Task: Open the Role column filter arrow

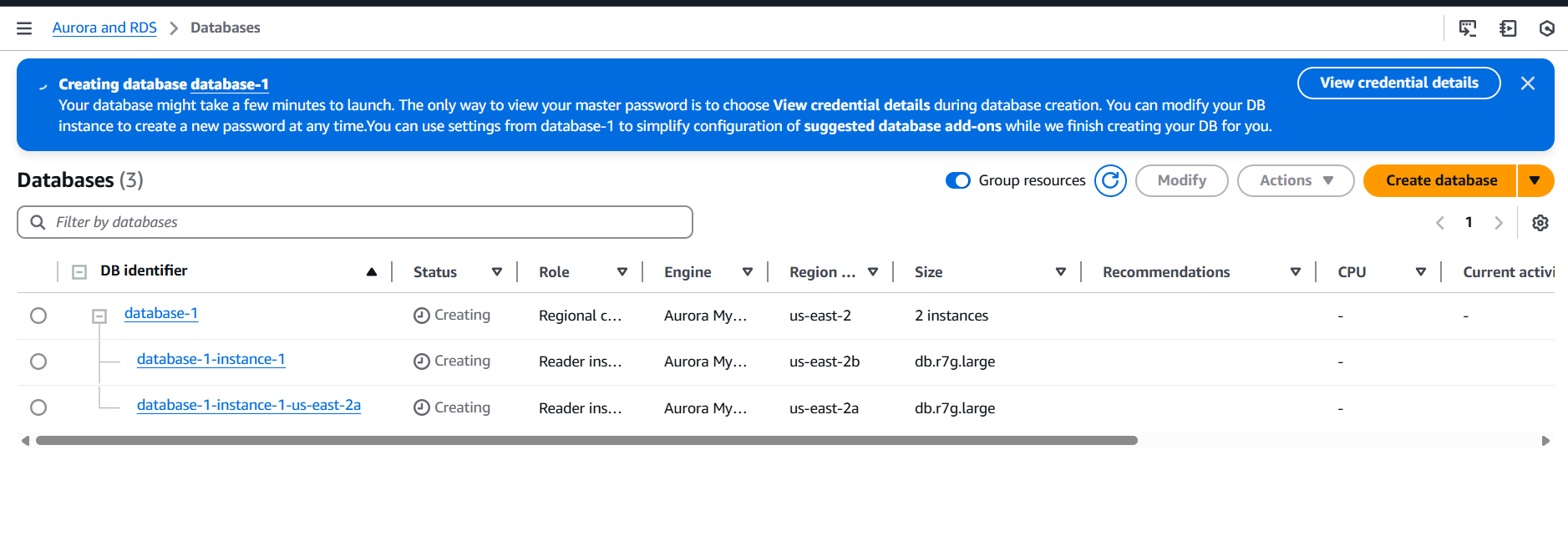Action: coord(622,272)
